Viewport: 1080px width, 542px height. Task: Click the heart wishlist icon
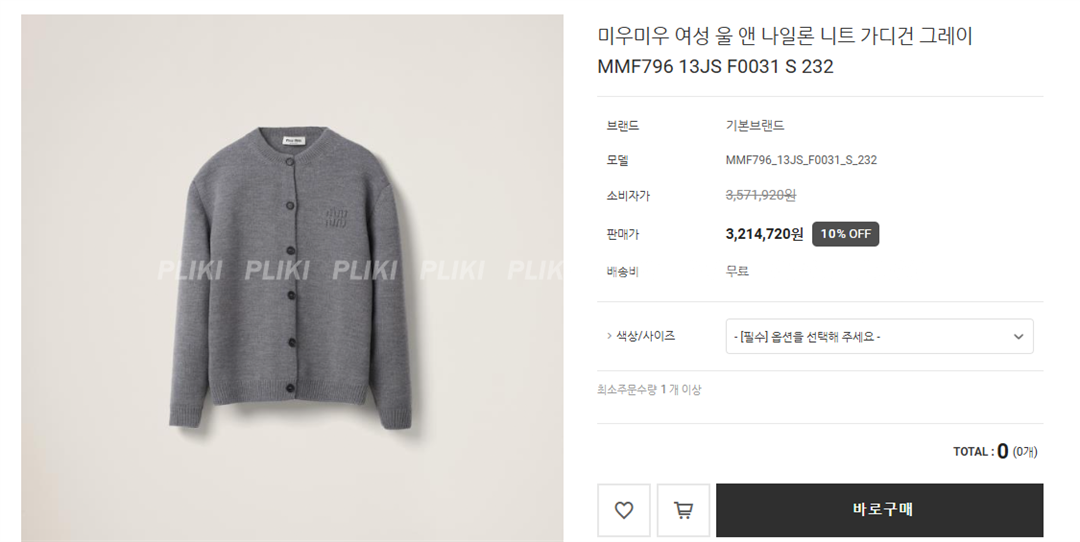click(x=623, y=510)
